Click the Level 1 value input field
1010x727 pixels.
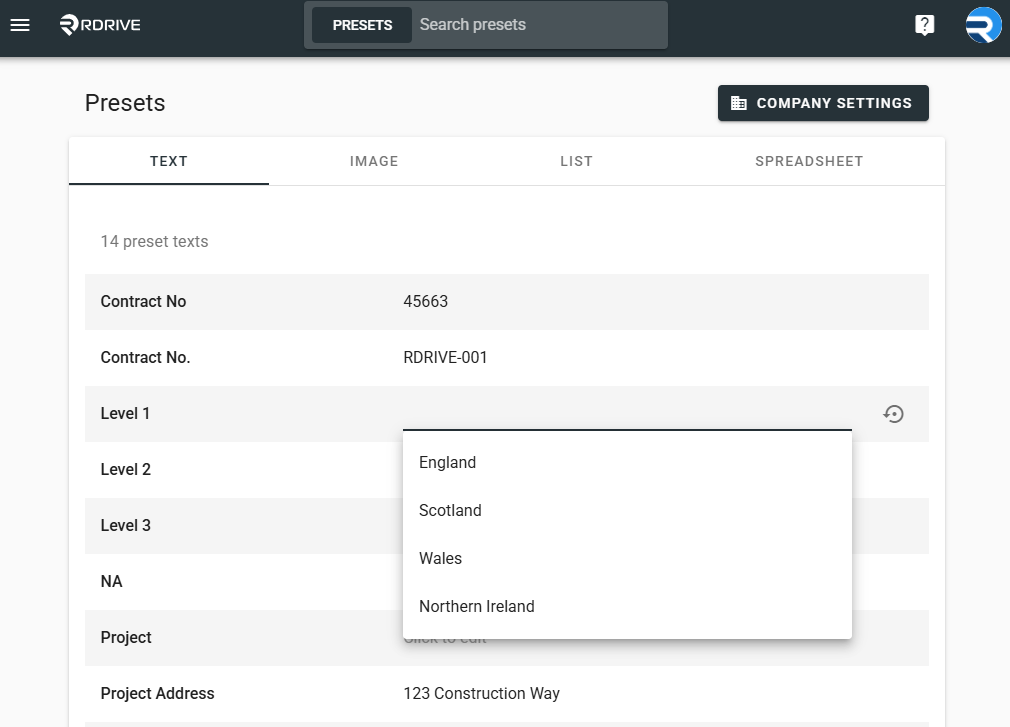click(627, 413)
